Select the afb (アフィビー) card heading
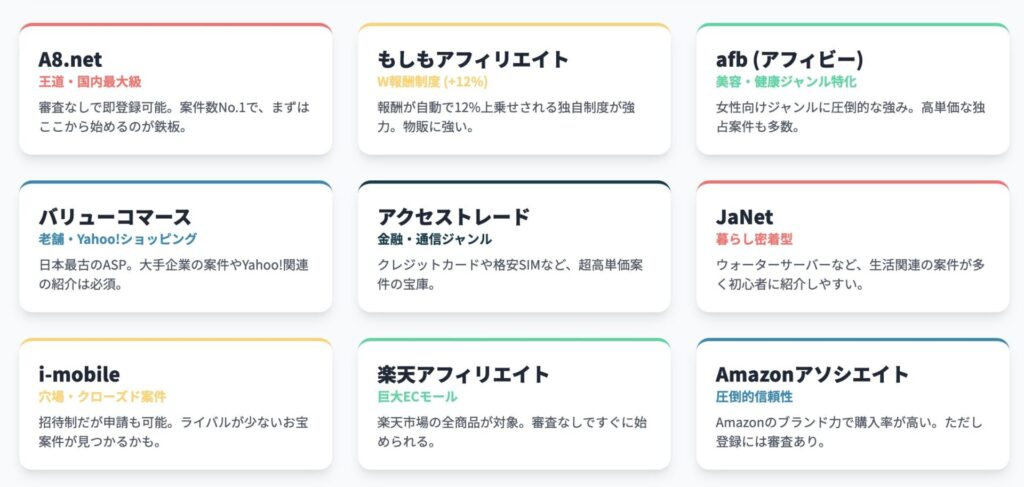The image size is (1024, 487). (x=790, y=59)
